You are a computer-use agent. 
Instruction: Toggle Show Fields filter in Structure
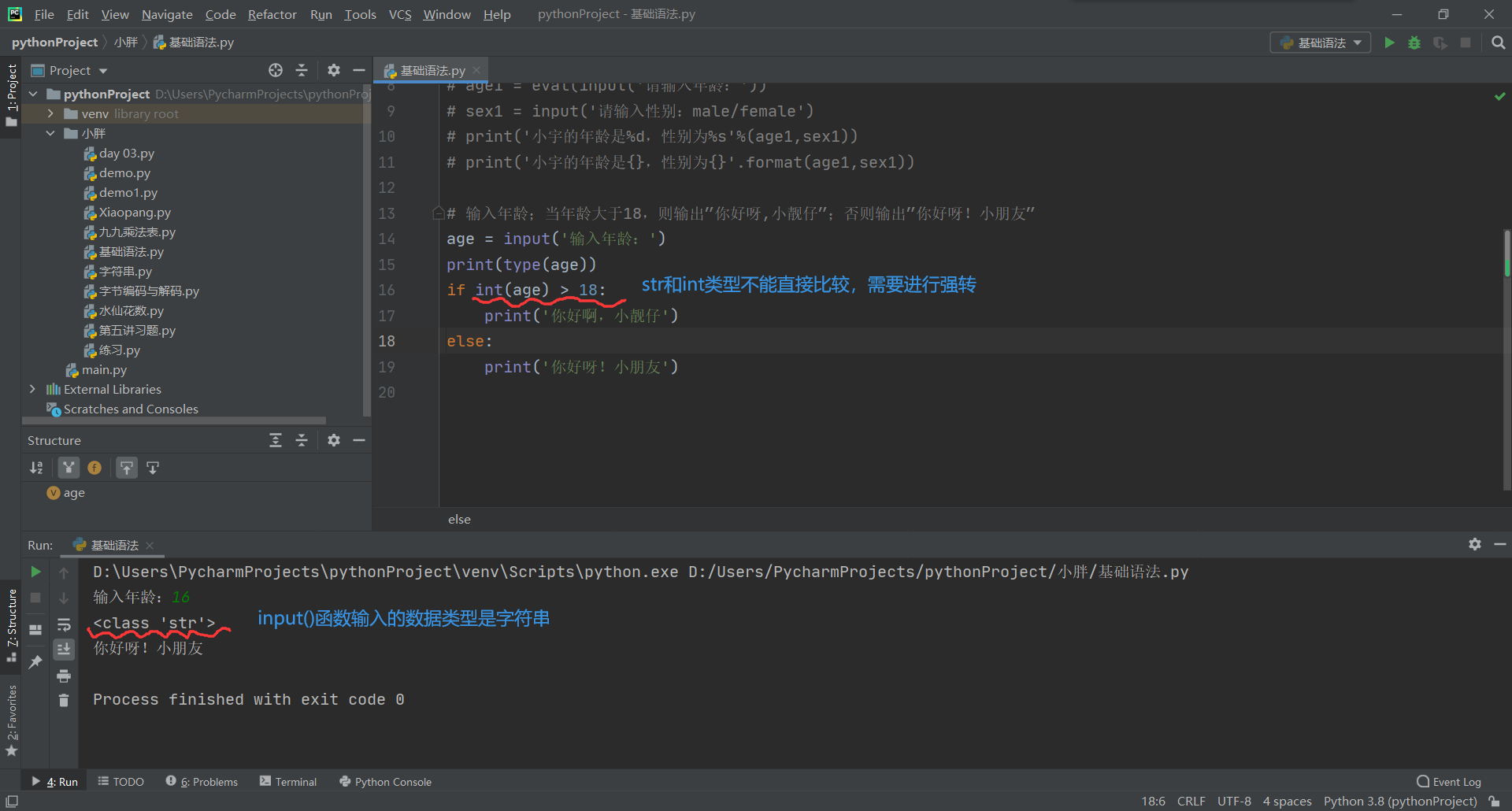(x=94, y=468)
